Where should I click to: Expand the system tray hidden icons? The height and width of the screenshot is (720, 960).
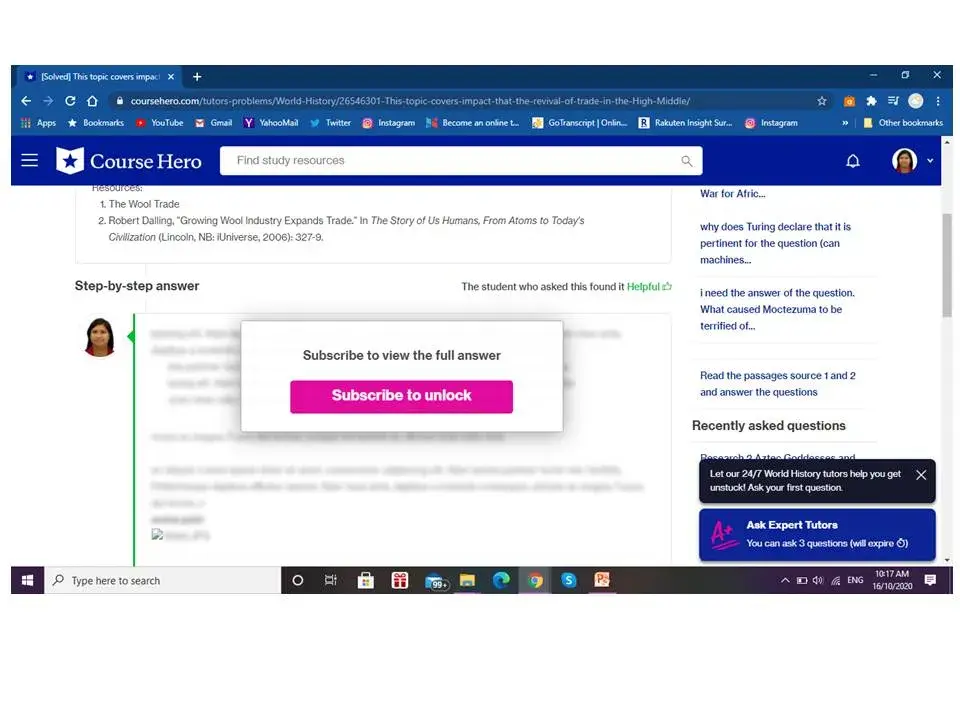(785, 580)
